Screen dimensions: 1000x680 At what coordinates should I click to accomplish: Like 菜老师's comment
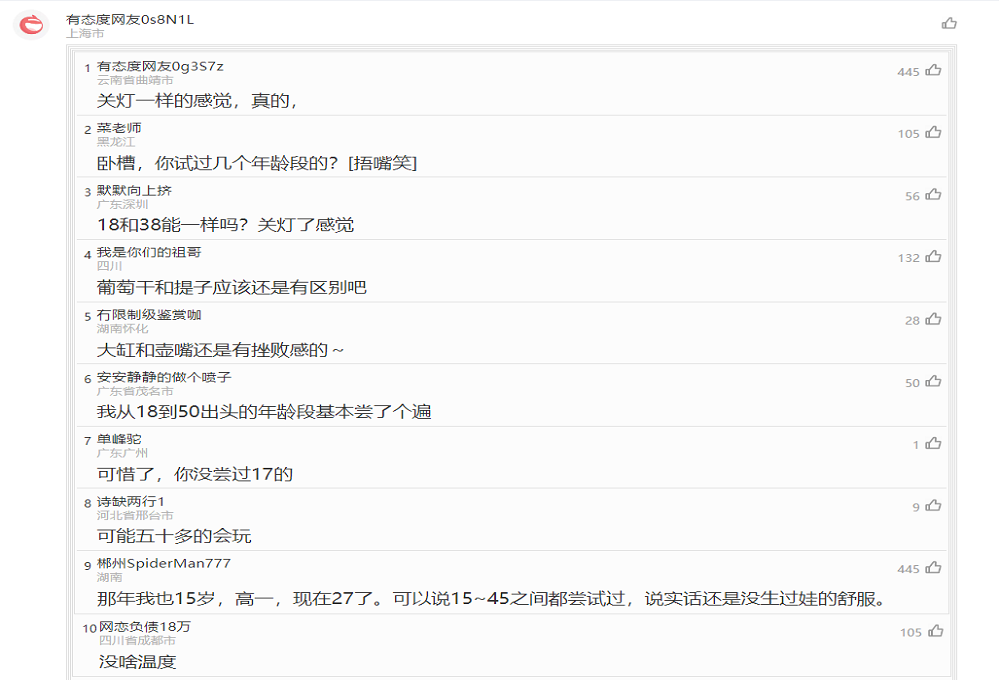933,132
